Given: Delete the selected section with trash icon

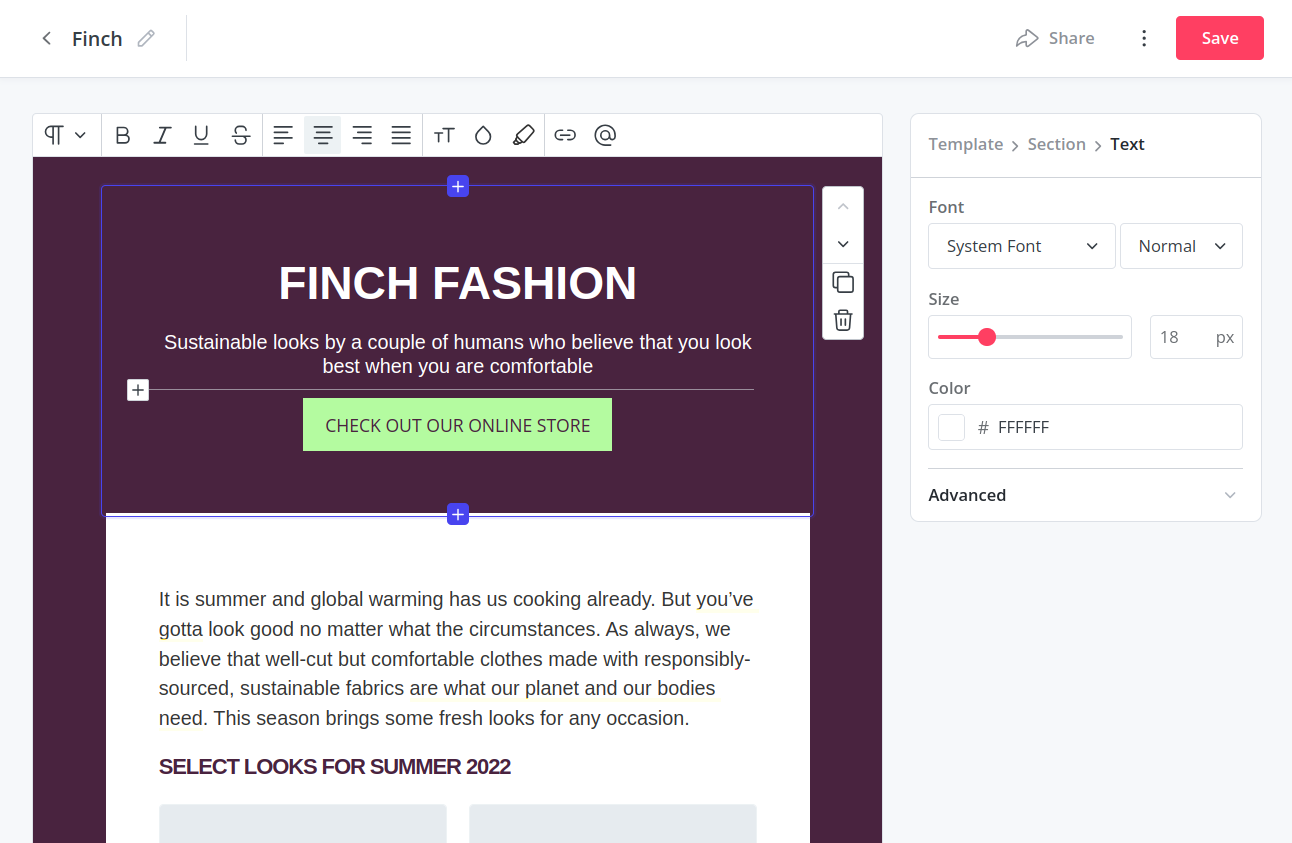Looking at the screenshot, I should point(842,319).
